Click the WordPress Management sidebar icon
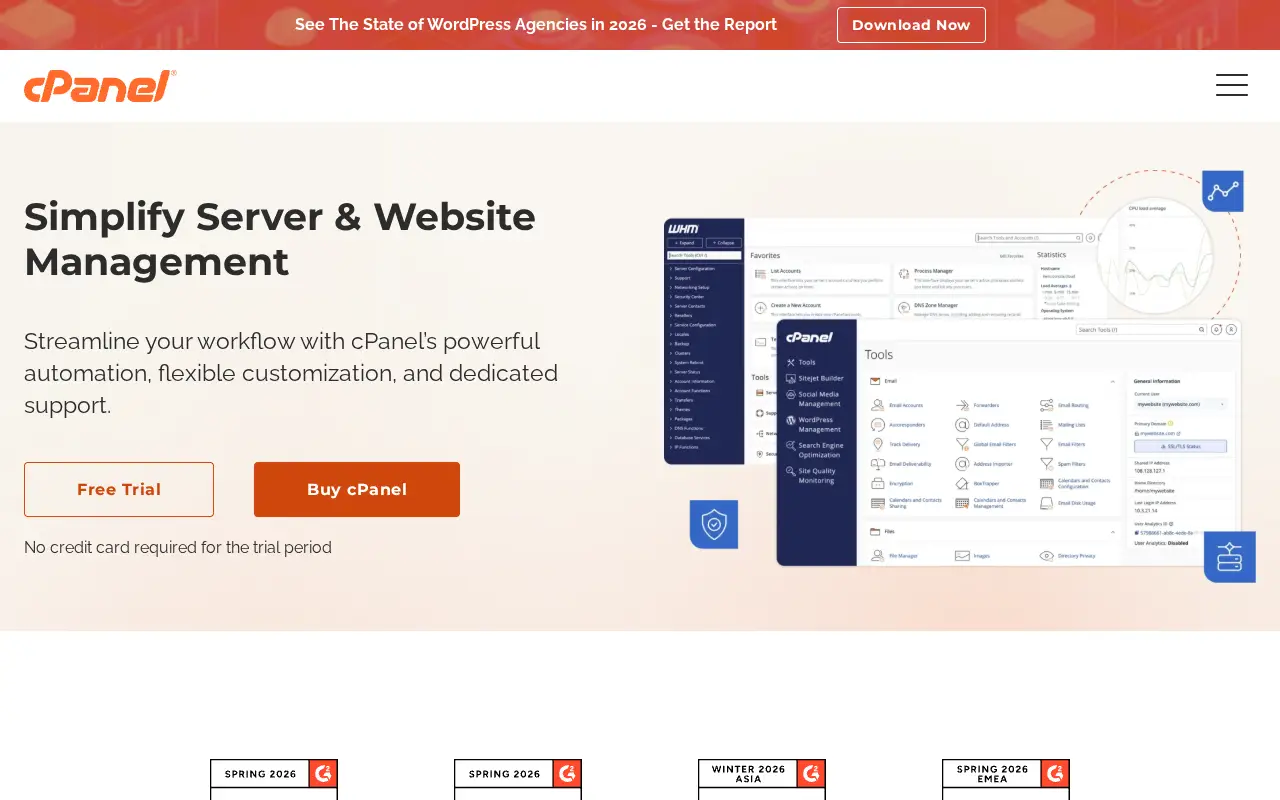1280x800 pixels. click(x=790, y=420)
